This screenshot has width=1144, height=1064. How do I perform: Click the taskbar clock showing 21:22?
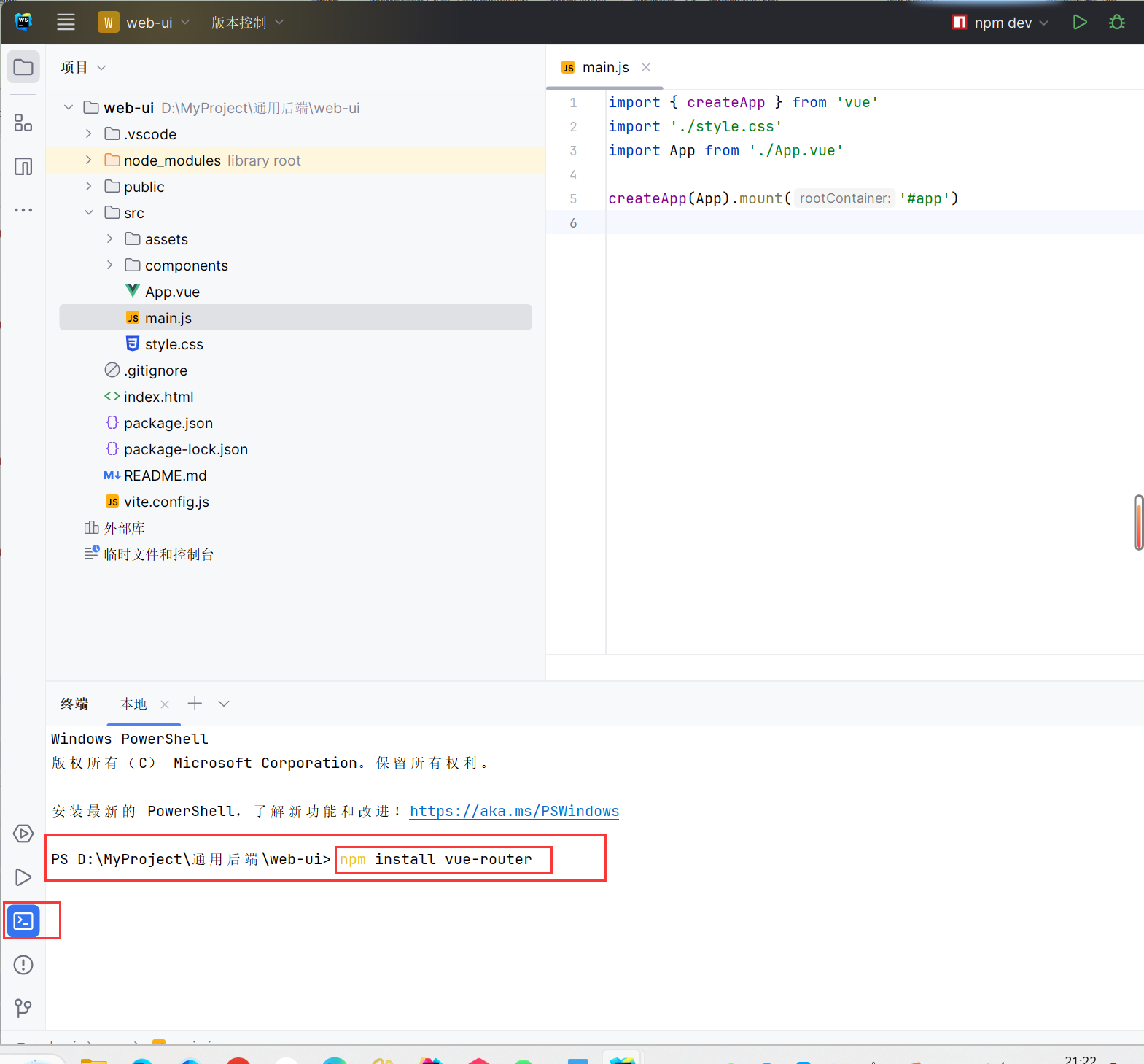click(x=1081, y=1059)
